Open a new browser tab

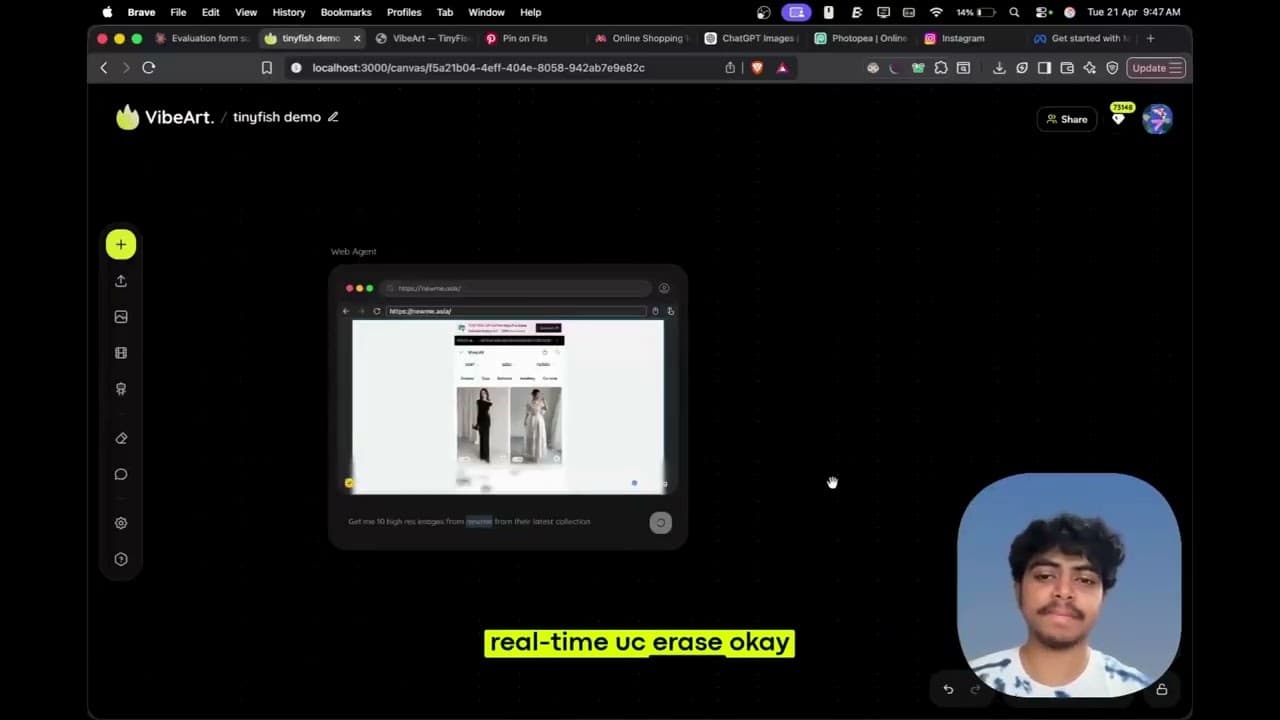point(1150,38)
